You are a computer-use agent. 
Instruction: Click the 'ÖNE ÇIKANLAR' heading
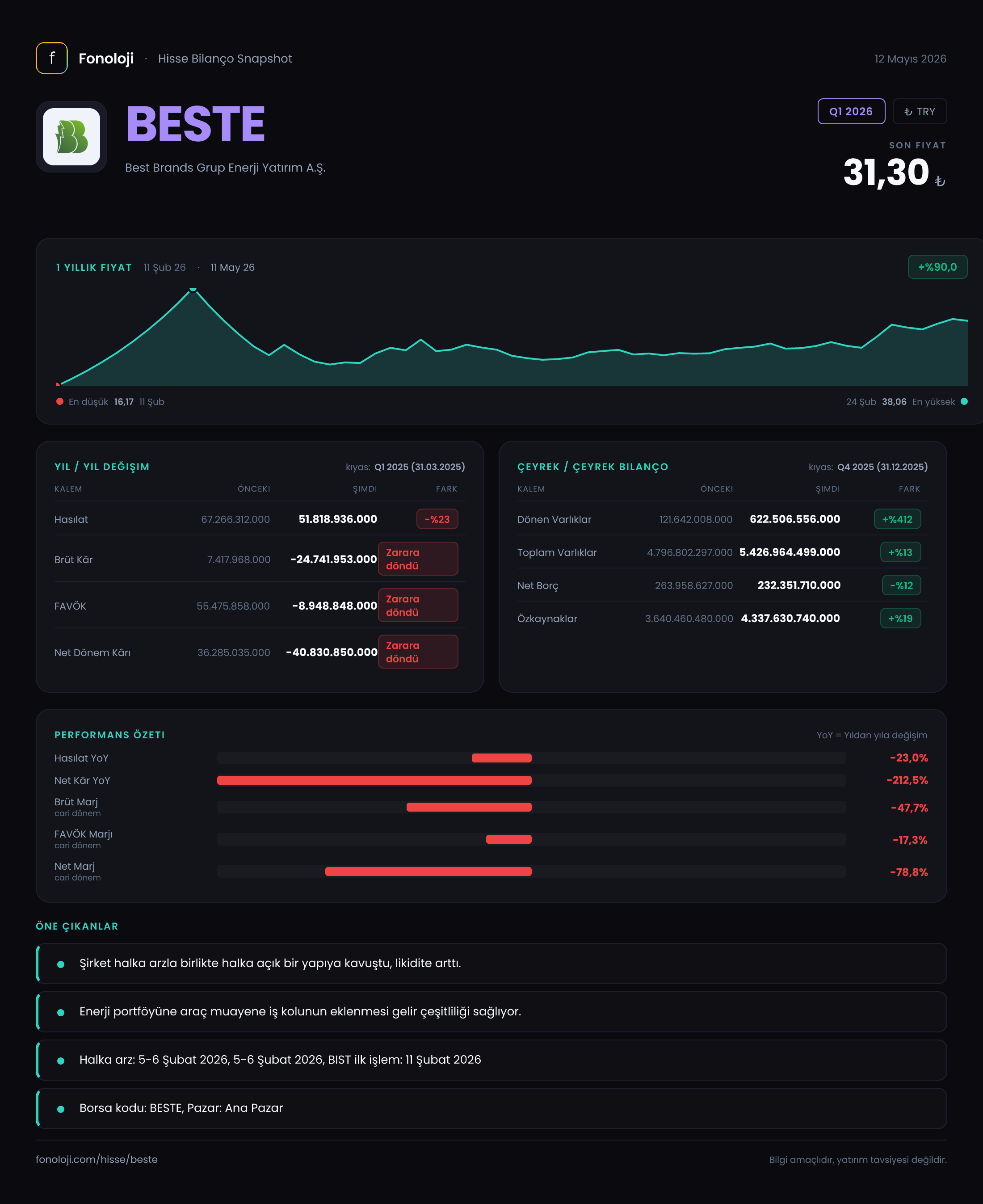point(77,926)
